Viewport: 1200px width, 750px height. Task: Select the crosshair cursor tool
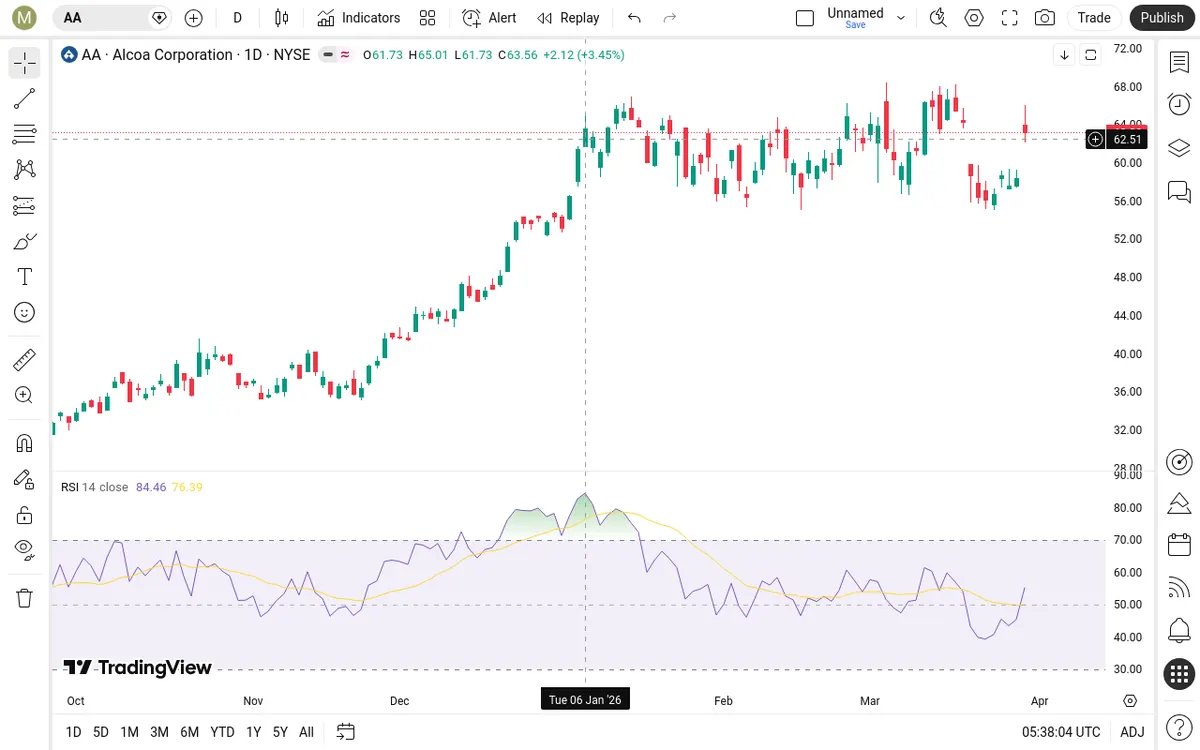tap(25, 63)
